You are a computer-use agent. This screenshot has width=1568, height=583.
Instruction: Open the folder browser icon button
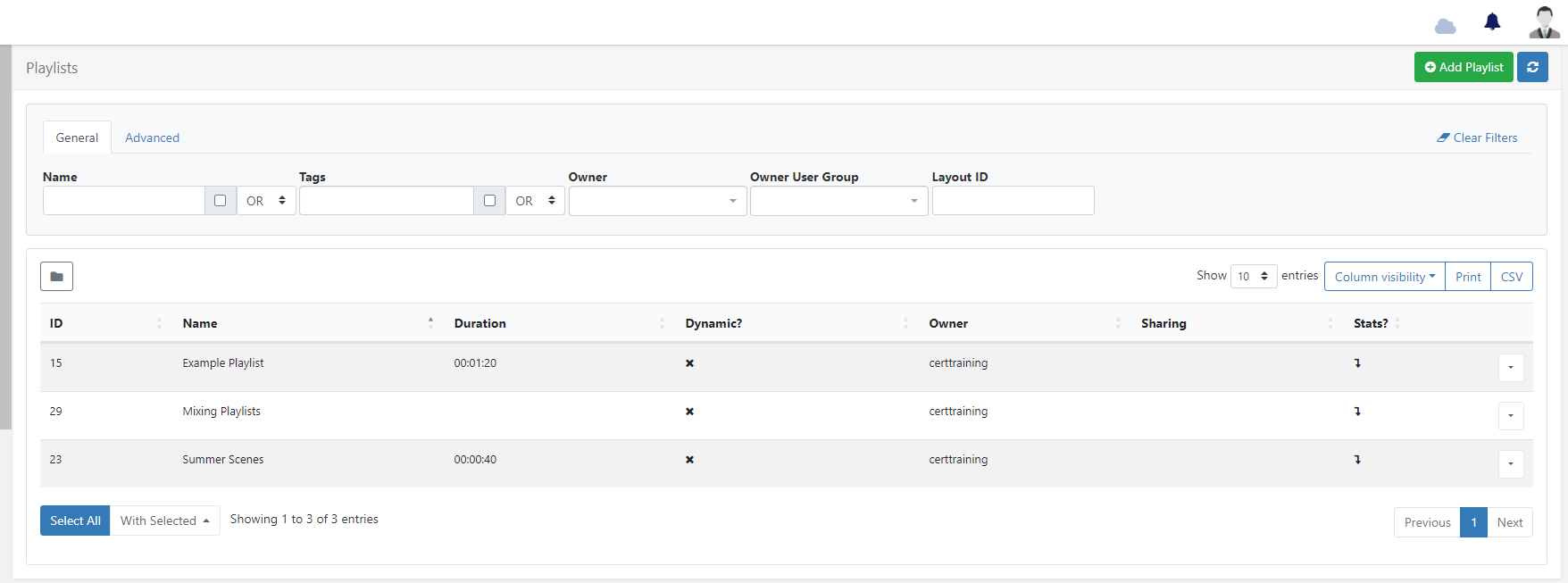56,277
